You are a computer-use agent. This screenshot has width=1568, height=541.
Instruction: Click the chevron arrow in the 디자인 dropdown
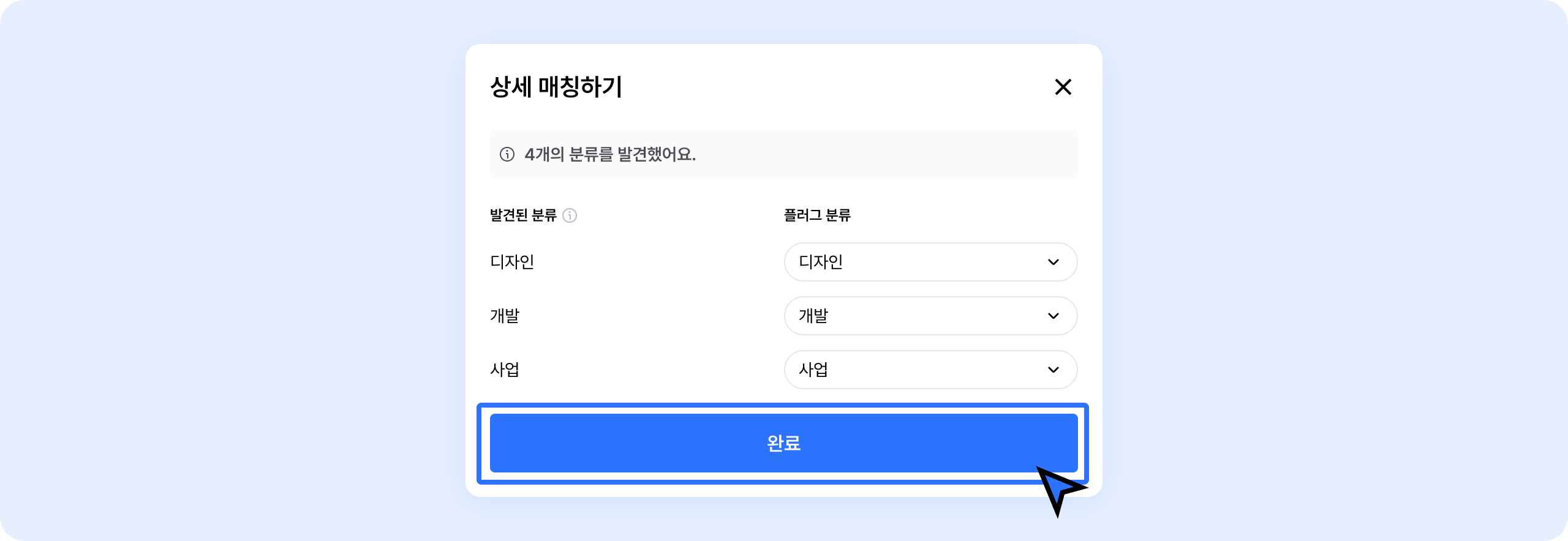point(1053,262)
